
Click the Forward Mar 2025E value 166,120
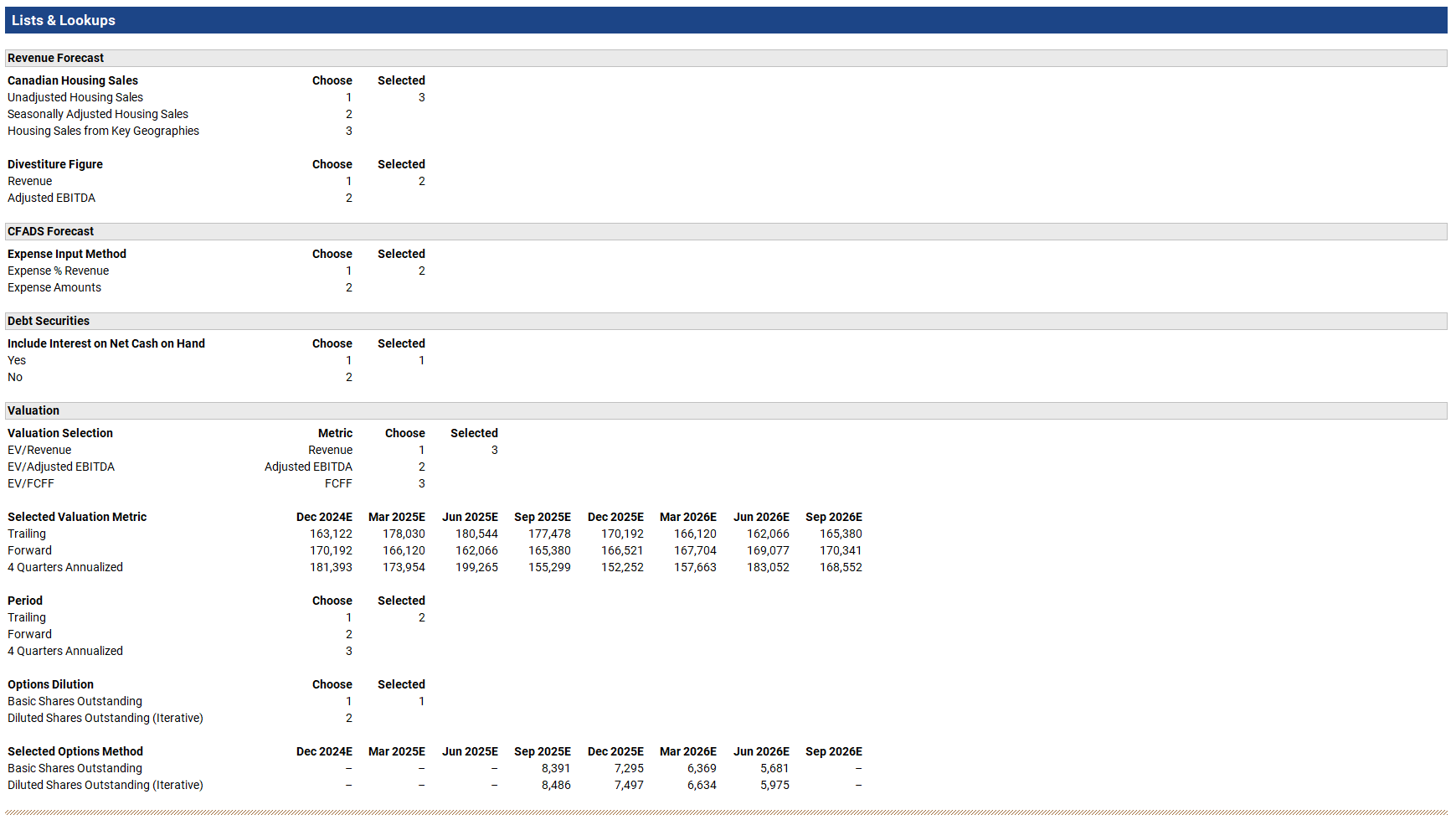point(404,550)
